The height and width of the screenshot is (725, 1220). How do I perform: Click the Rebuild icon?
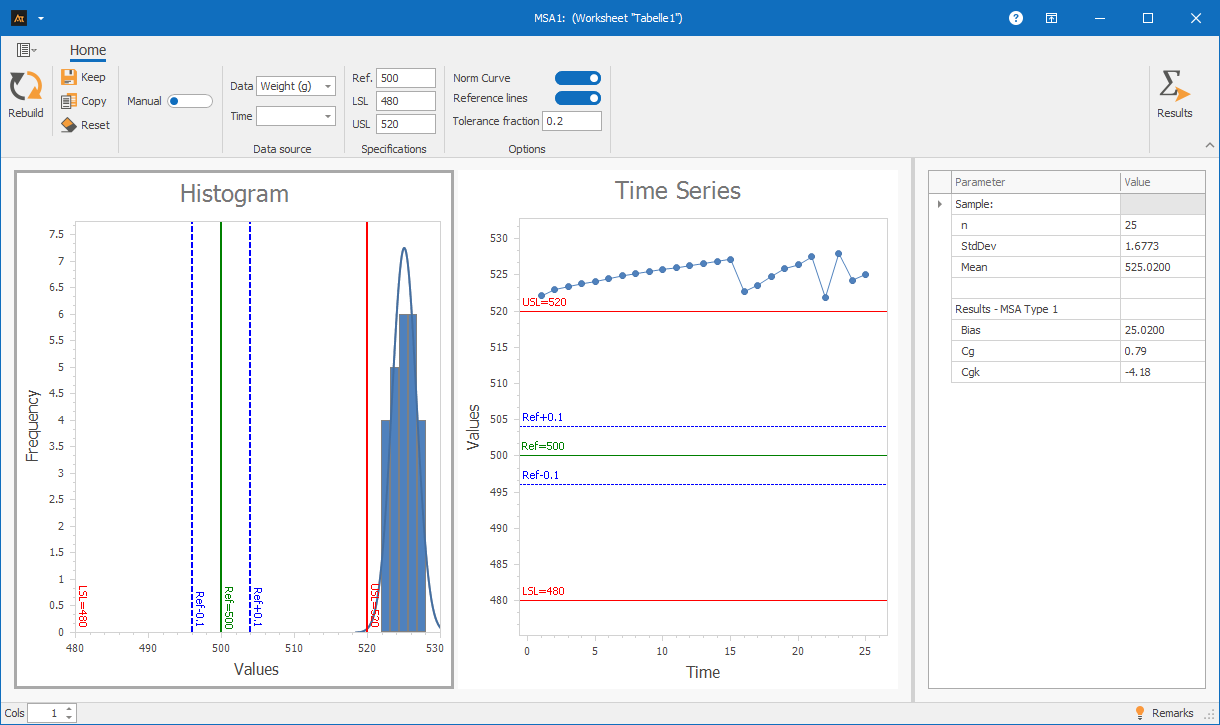click(25, 87)
